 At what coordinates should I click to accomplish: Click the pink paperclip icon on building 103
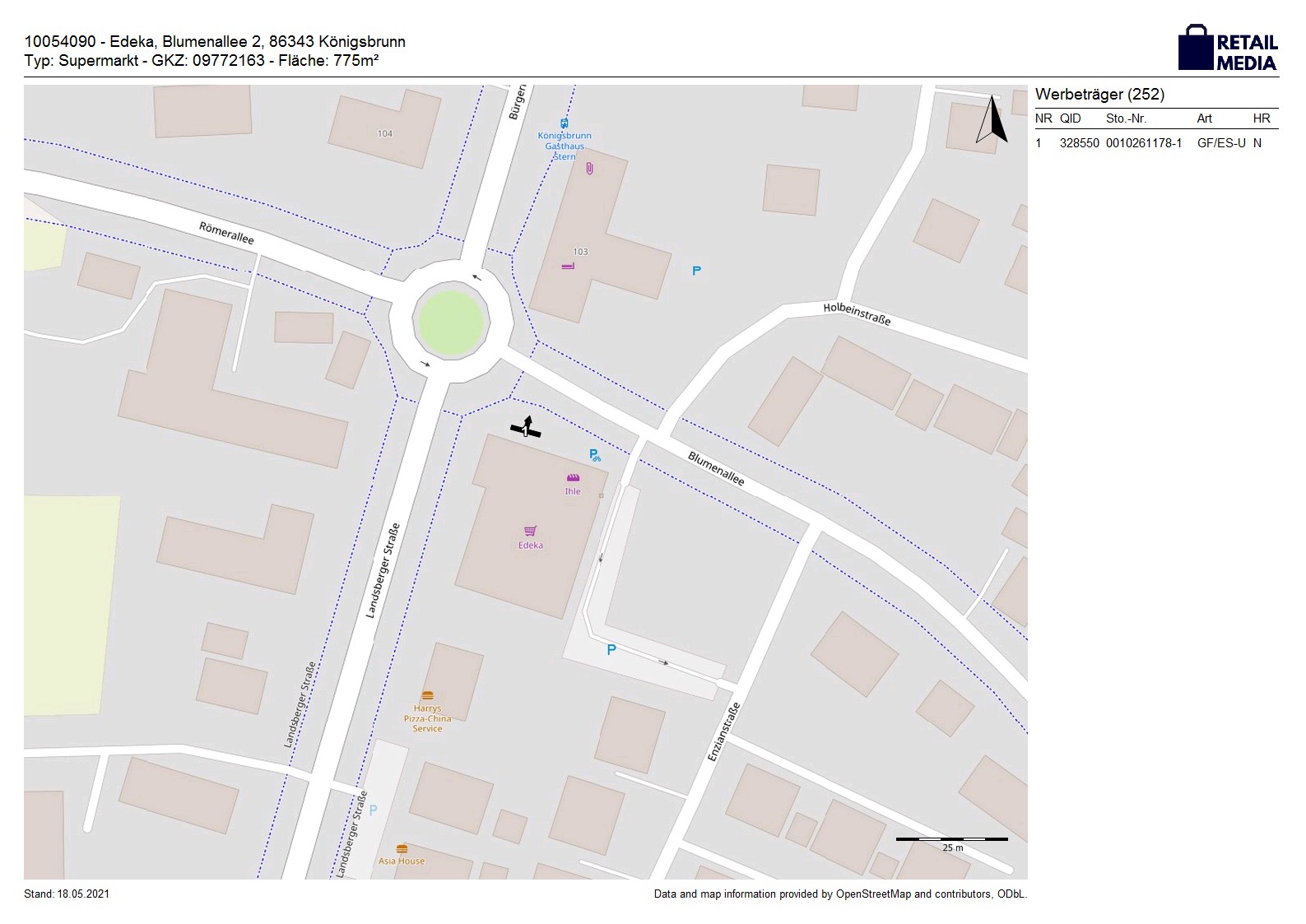(589, 169)
